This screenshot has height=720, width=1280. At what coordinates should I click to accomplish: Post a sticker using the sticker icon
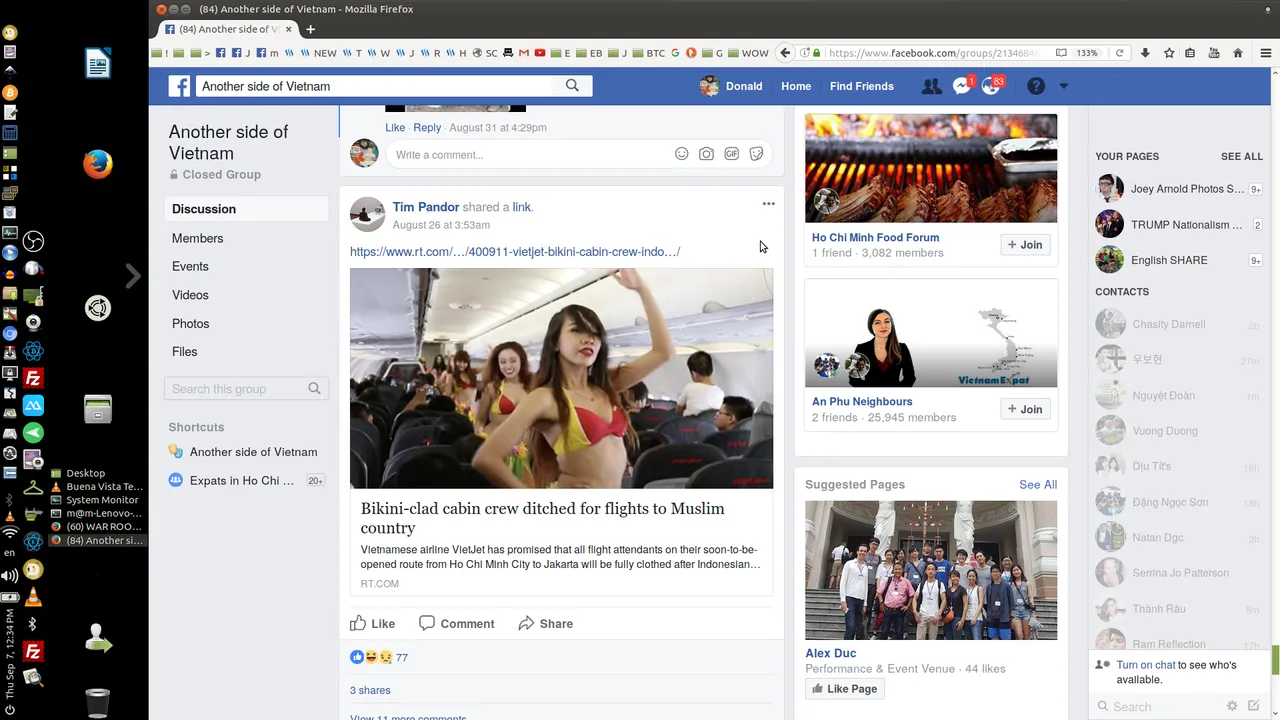756,154
